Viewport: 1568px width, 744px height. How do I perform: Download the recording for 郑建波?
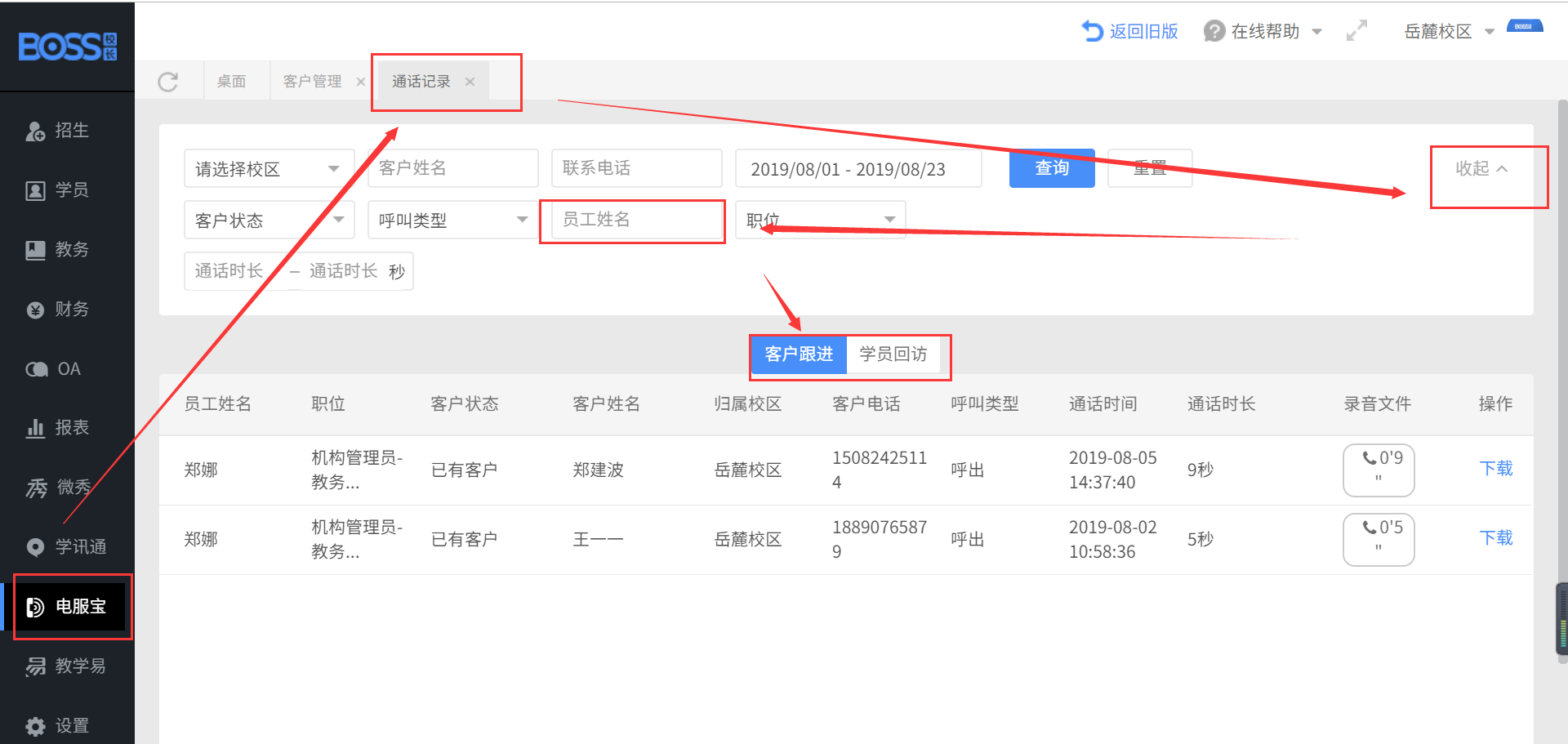[1496, 469]
